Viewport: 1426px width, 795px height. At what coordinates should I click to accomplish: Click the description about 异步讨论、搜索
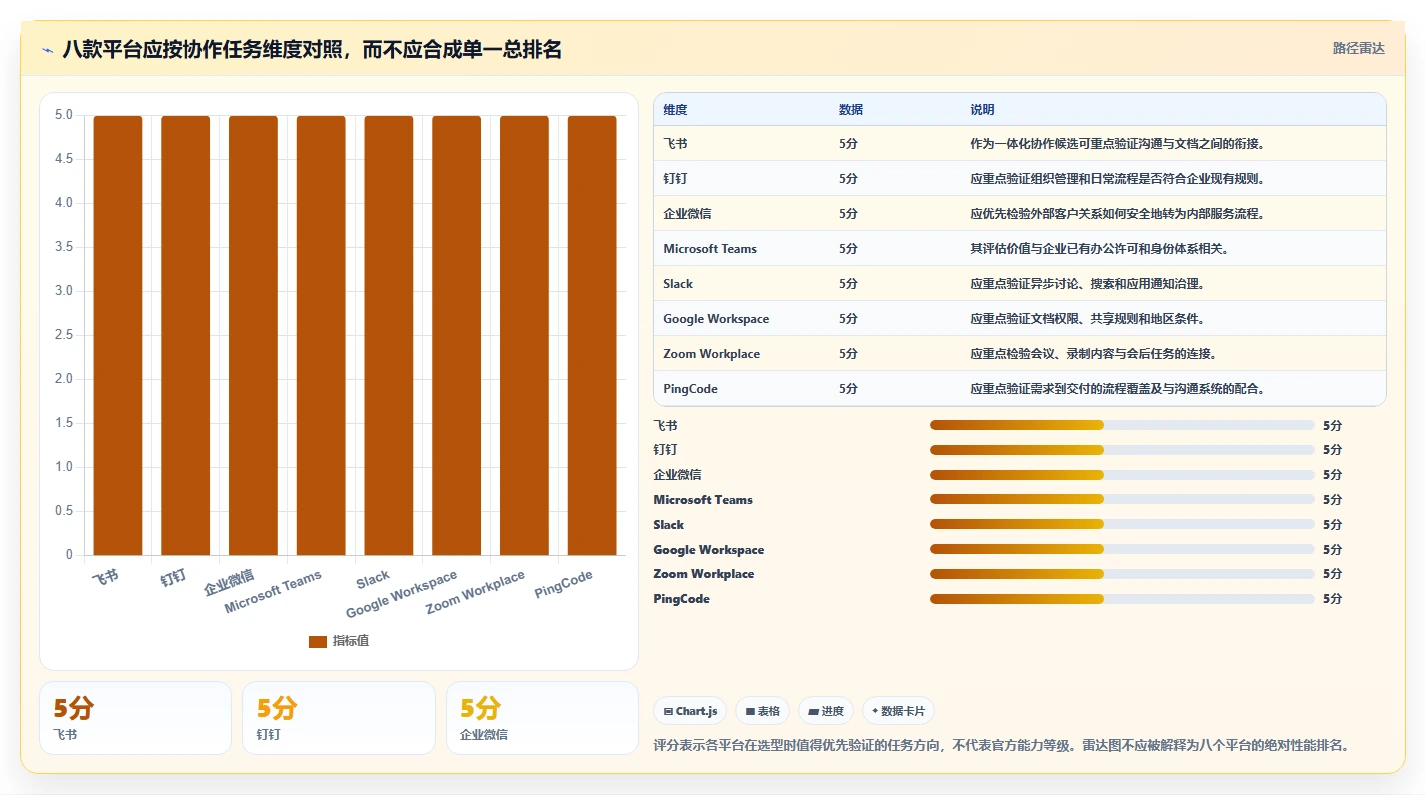[1087, 284]
